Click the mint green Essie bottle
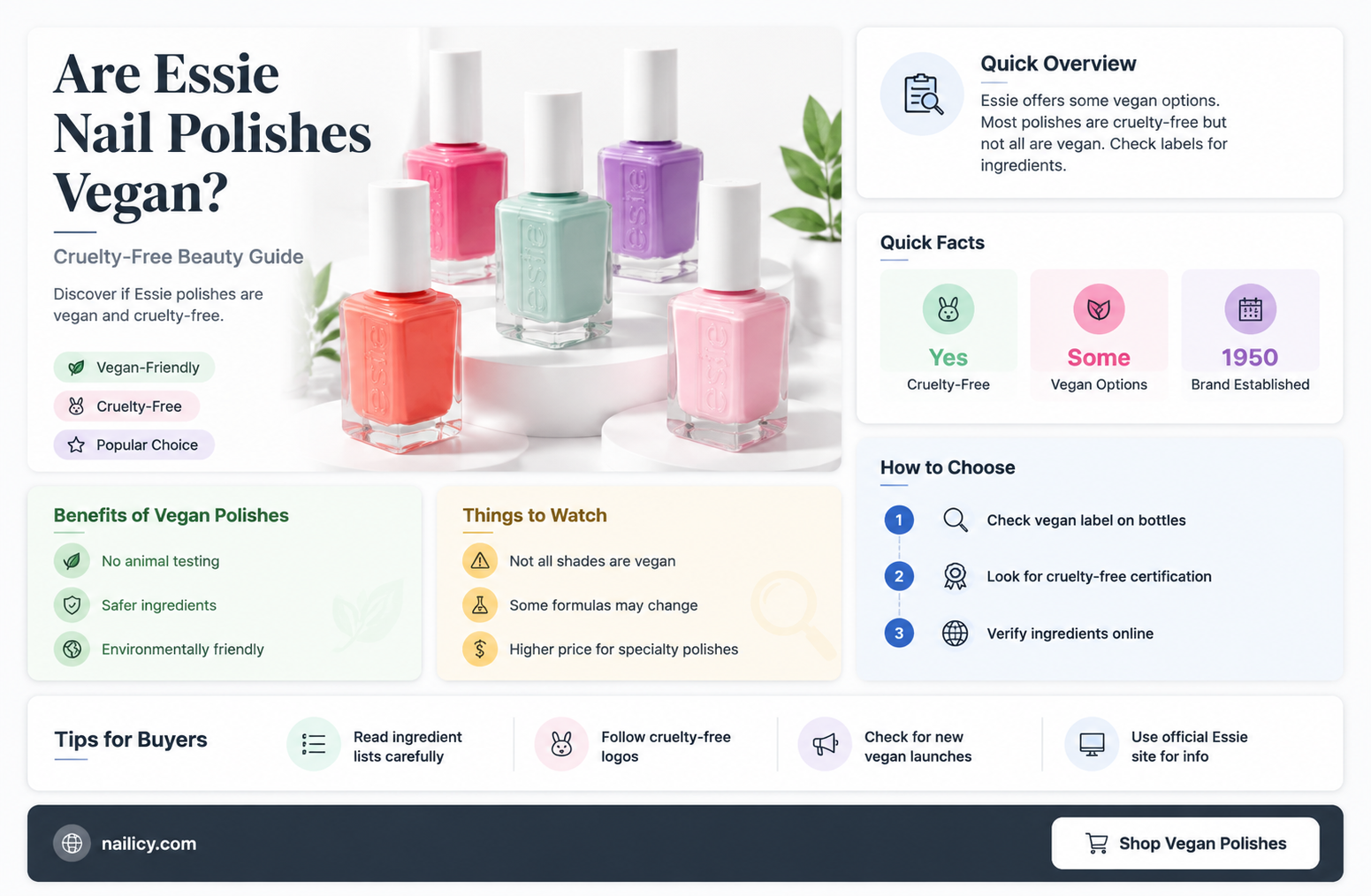This screenshot has height=896, width=1371. coord(553,221)
